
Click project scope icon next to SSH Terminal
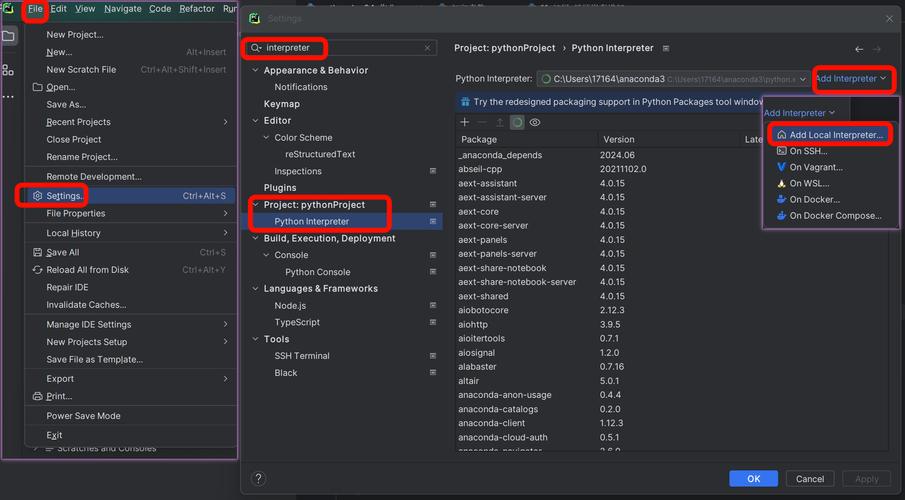tap(433, 356)
